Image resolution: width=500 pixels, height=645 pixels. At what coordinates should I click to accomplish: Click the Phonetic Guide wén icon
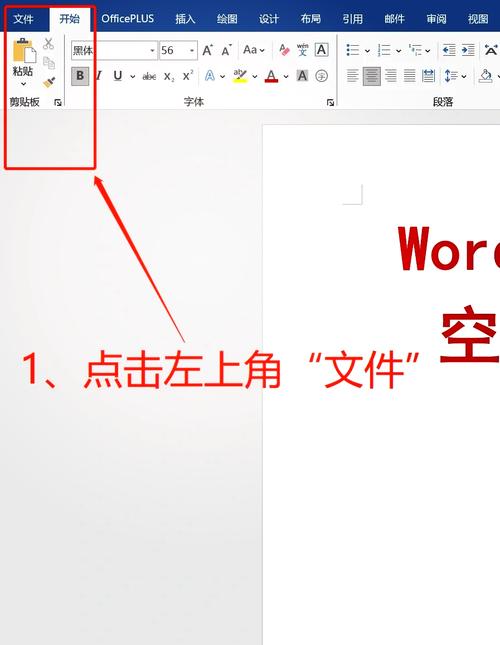pyautogui.click(x=303, y=50)
